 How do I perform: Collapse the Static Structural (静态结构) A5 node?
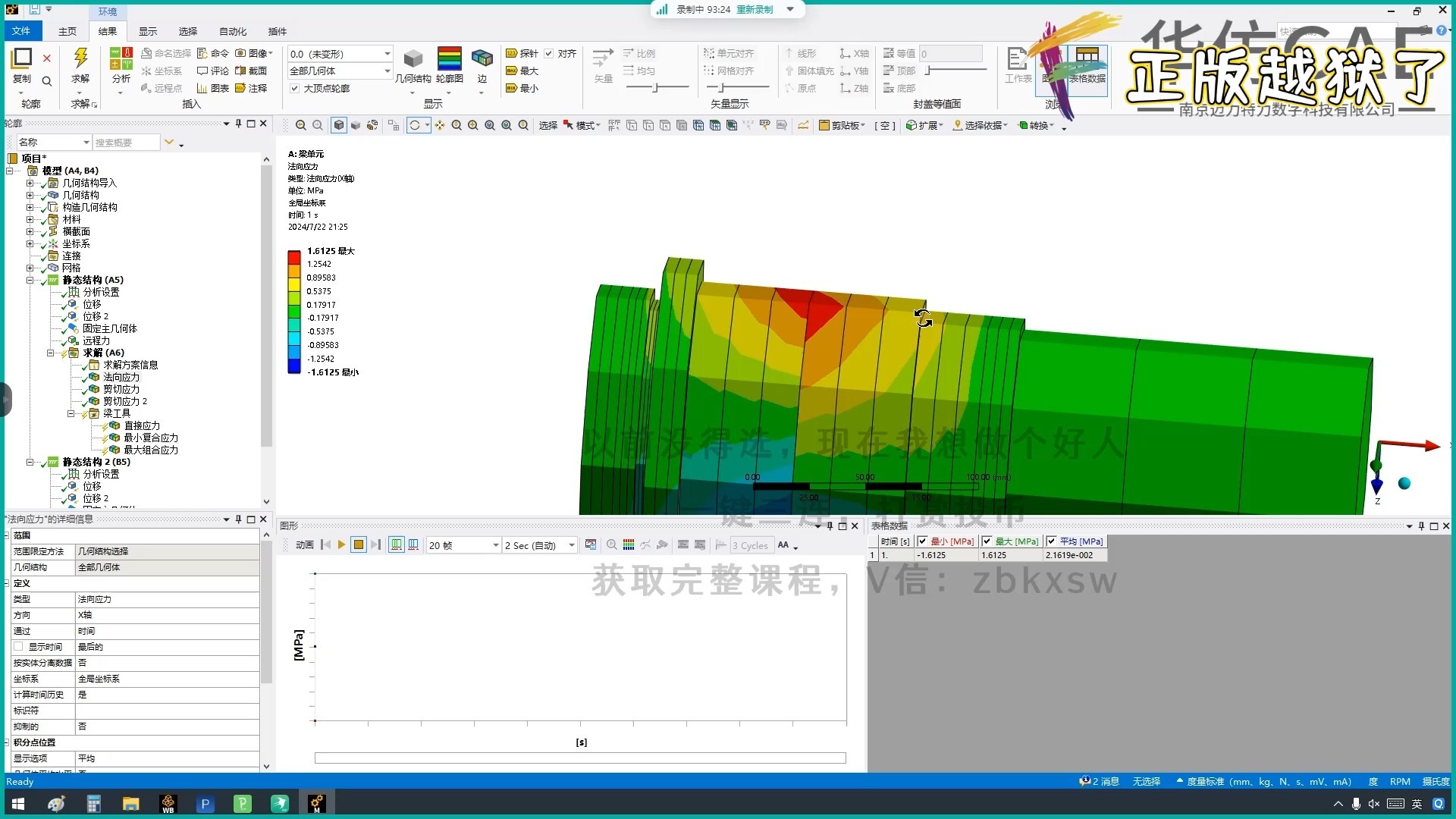(x=30, y=280)
